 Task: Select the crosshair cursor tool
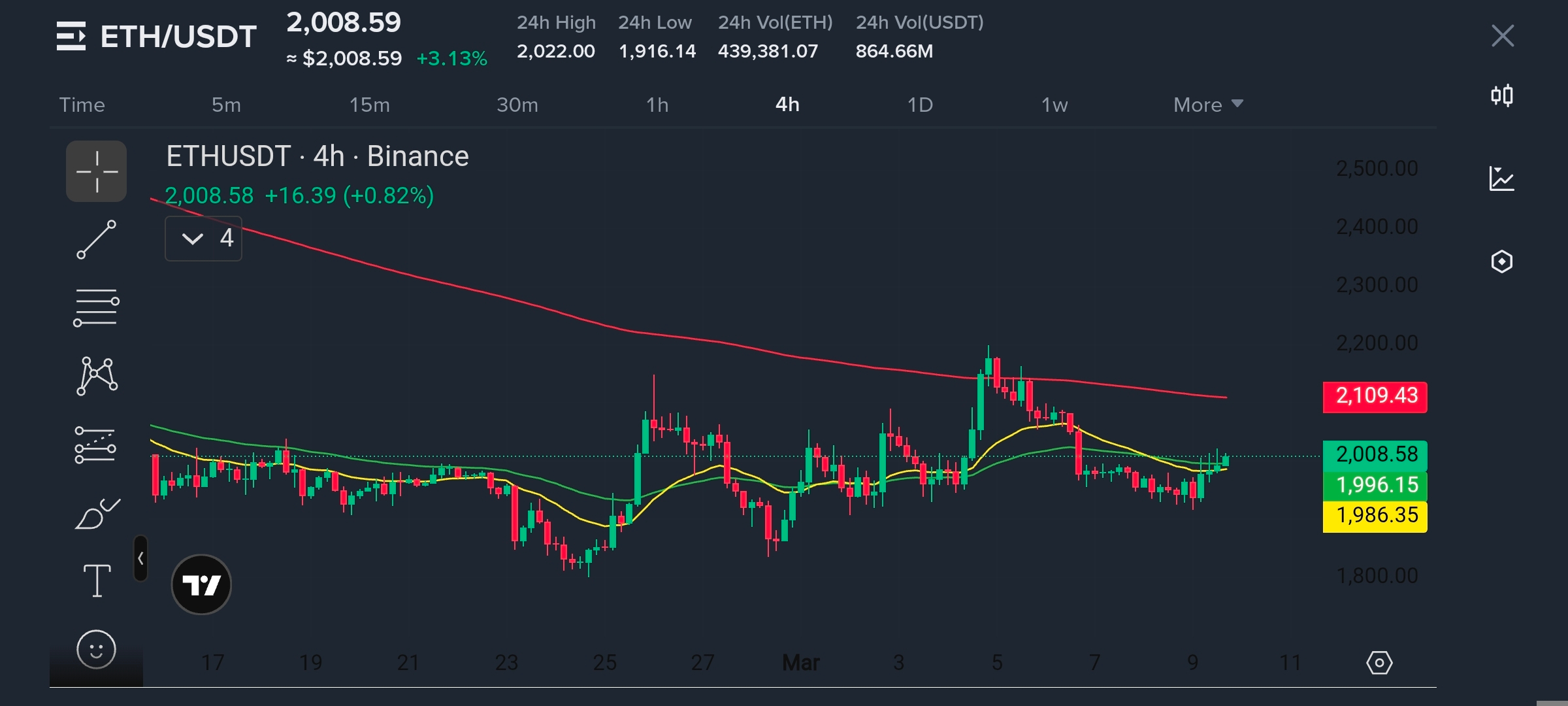point(96,171)
